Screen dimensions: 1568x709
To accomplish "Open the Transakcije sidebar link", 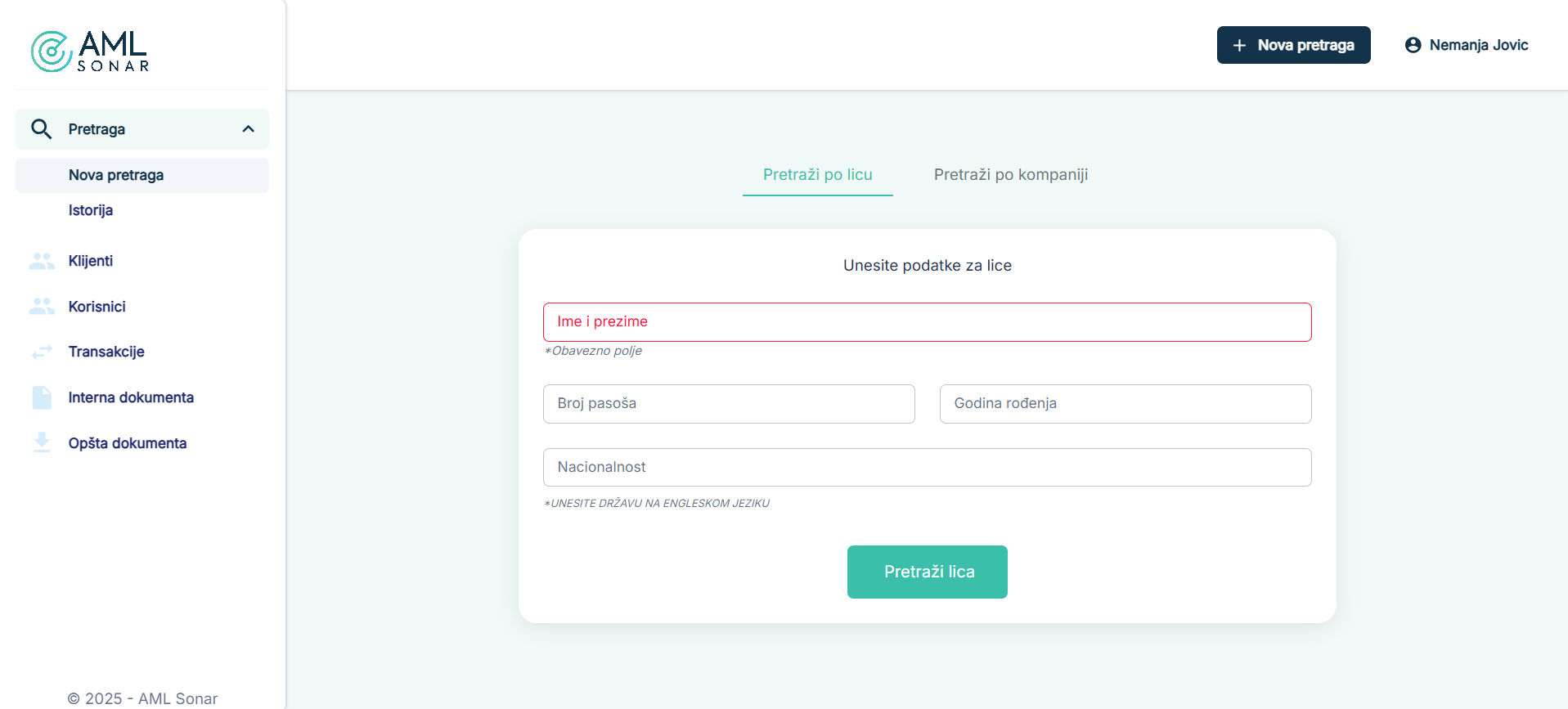I will click(x=106, y=352).
